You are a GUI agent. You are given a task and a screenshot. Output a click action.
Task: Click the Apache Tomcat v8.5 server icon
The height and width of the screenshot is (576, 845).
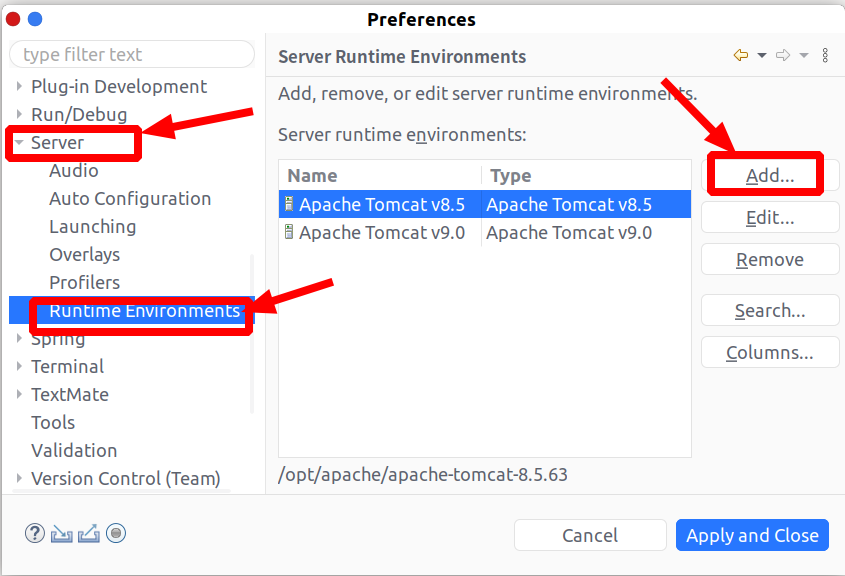[x=289, y=205]
